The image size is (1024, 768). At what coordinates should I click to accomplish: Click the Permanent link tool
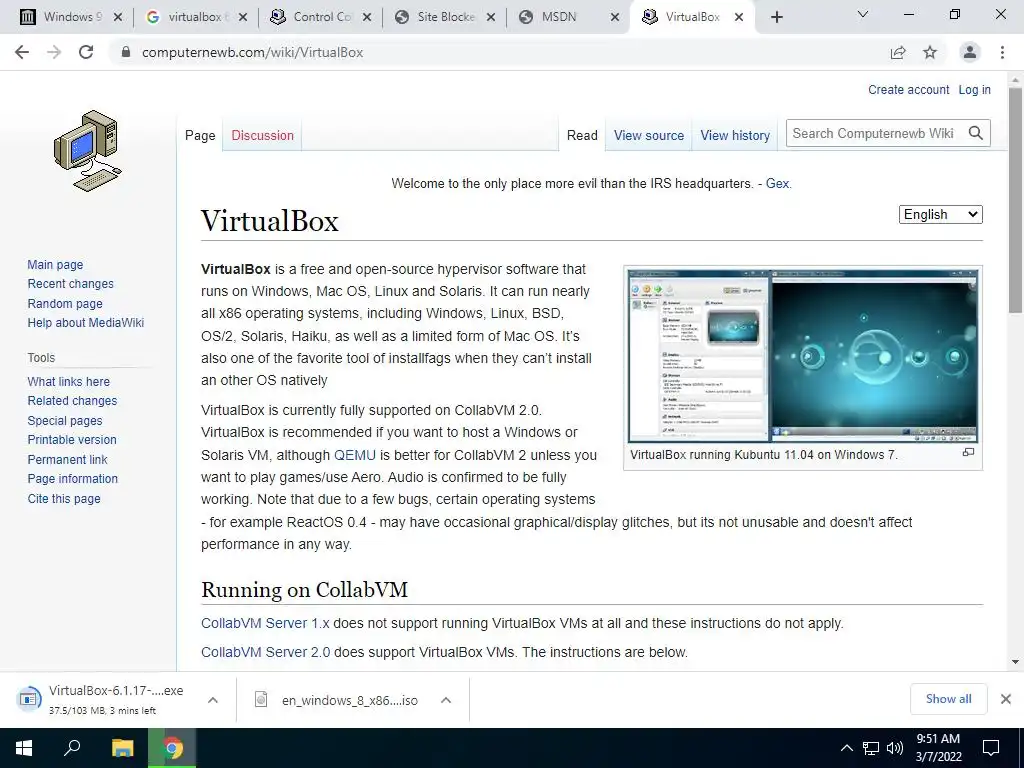[x=67, y=459]
